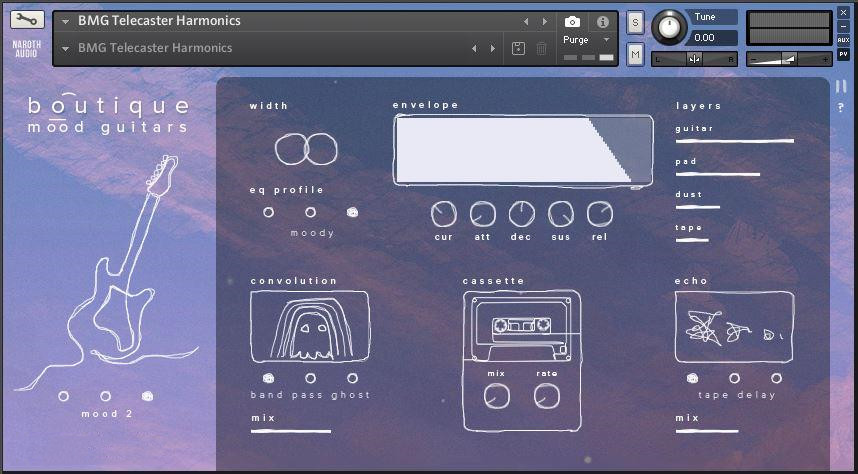Go to next instrument with right arrow
Screen dimensions: 858x474
(x=544, y=22)
